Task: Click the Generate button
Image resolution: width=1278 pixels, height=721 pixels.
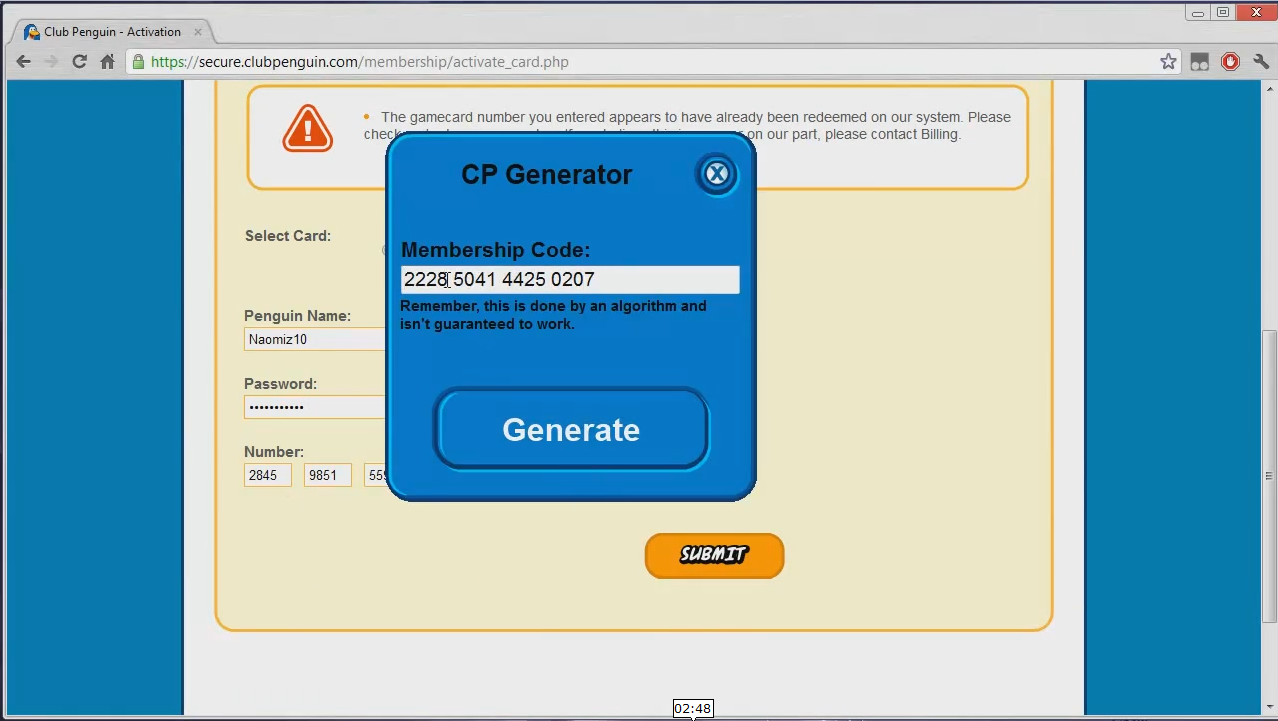Action: tap(571, 429)
